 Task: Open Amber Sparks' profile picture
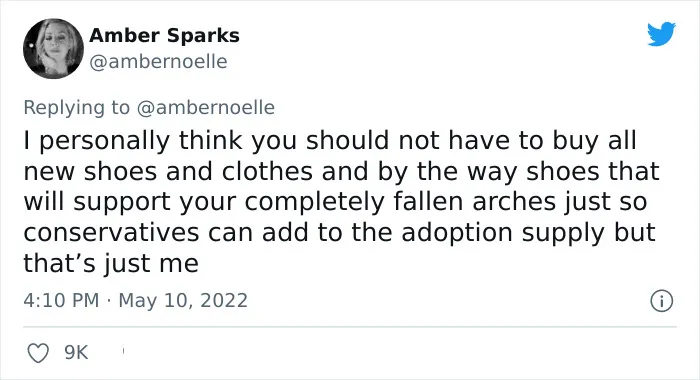pyautogui.click(x=53, y=49)
